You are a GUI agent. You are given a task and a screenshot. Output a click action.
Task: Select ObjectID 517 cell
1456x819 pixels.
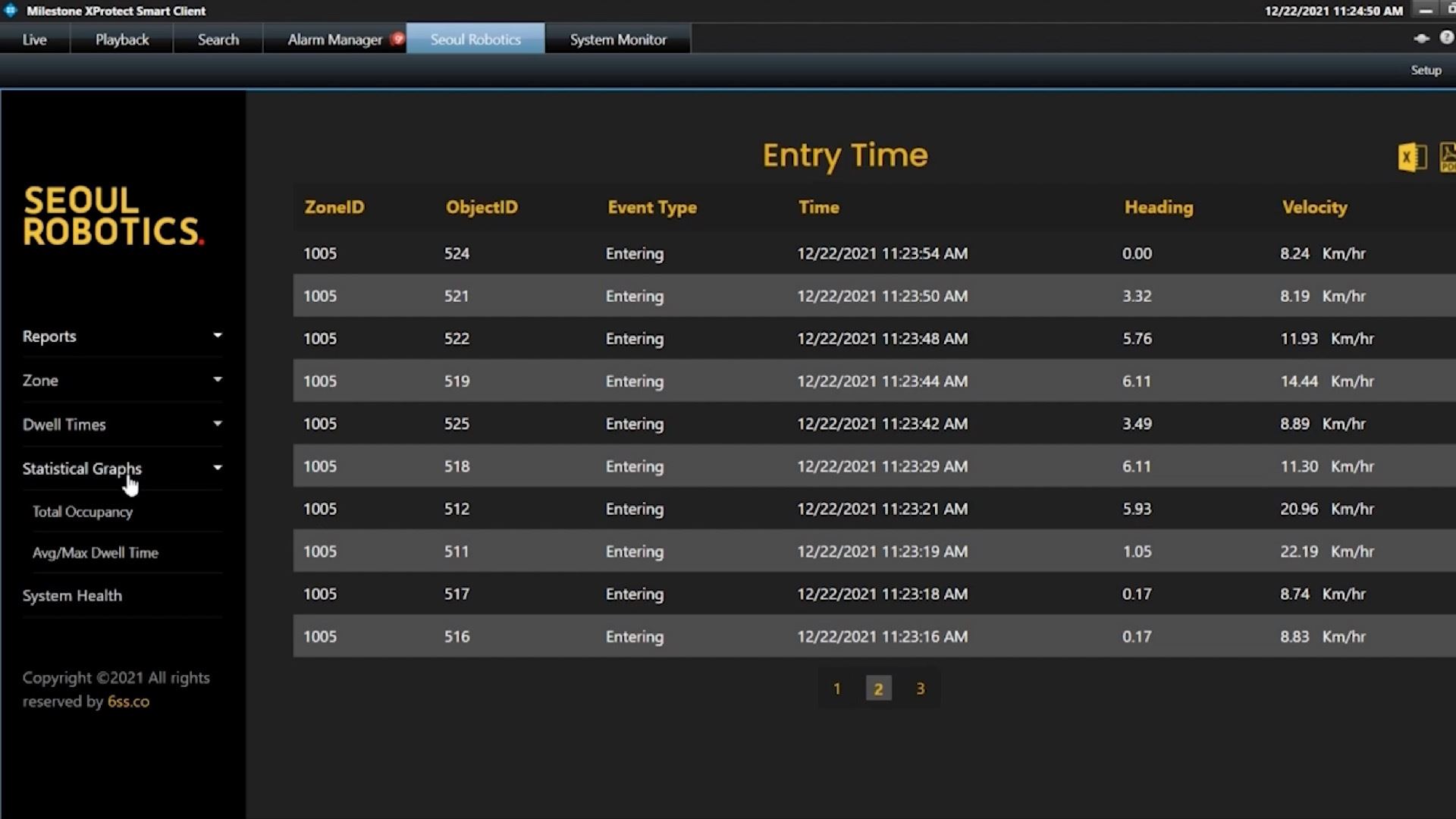coord(457,594)
